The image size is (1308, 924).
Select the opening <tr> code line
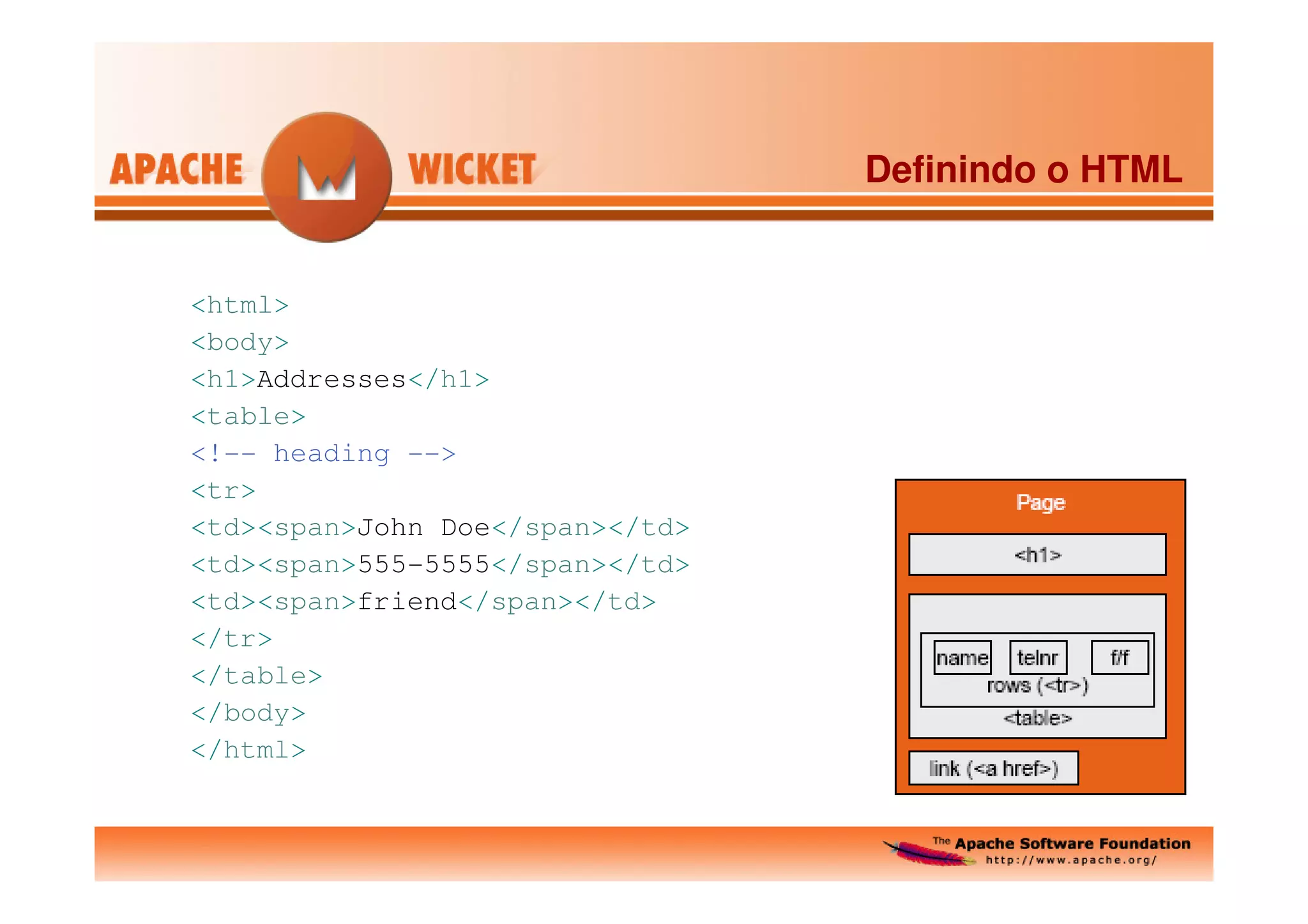[x=224, y=491]
